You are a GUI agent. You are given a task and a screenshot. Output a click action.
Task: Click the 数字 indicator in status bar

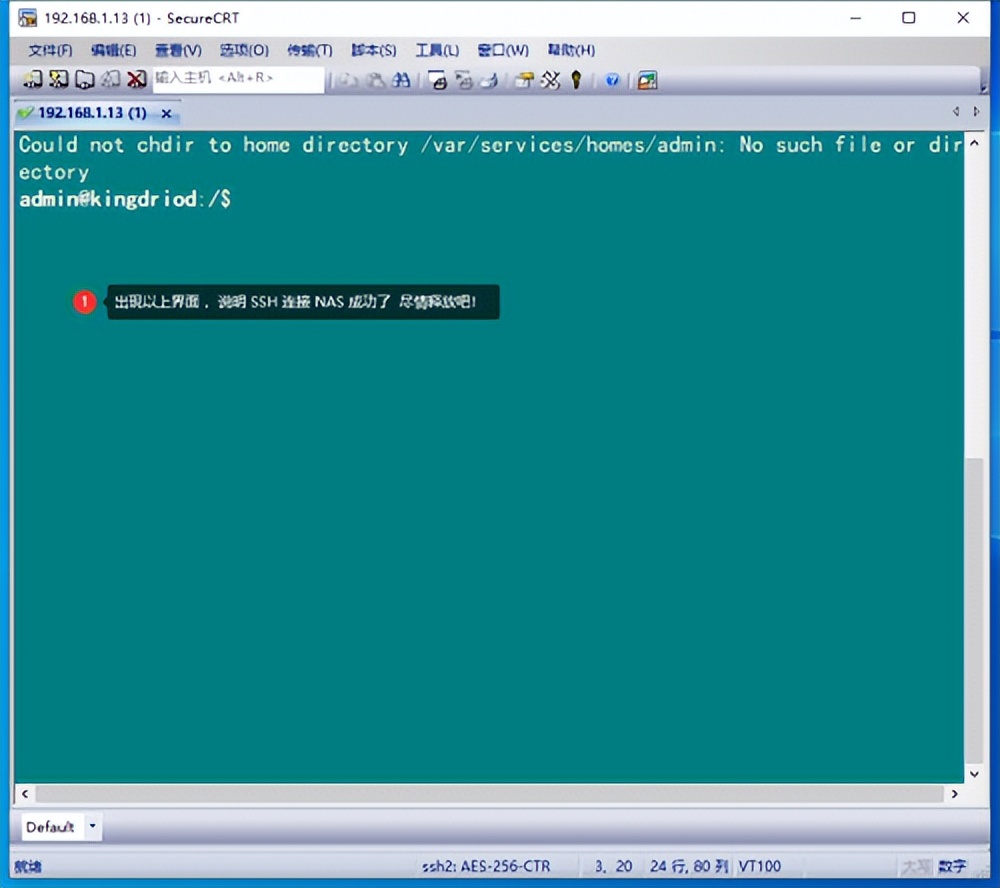[952, 866]
